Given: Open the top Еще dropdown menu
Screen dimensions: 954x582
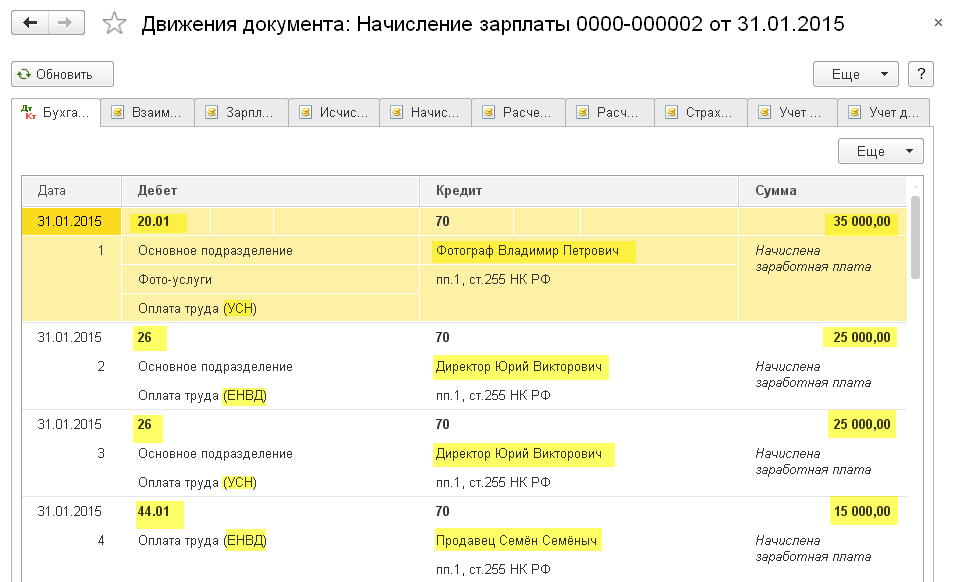Looking at the screenshot, I should coord(856,74).
